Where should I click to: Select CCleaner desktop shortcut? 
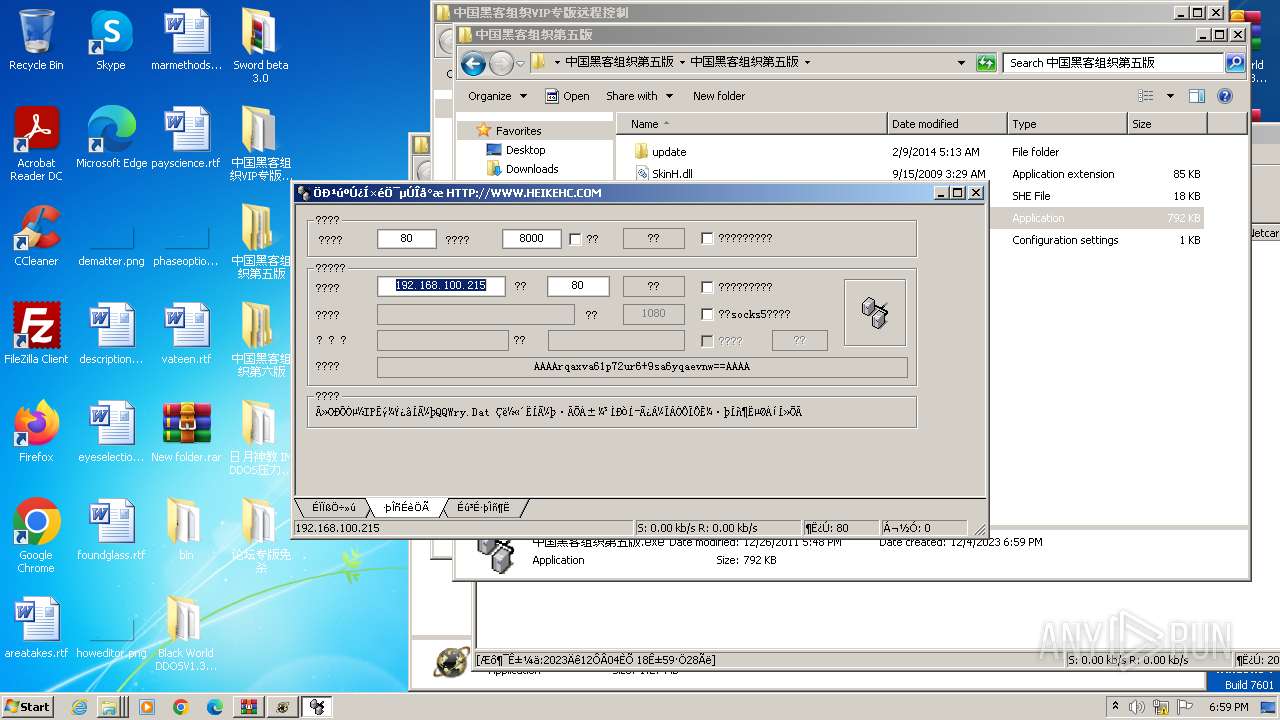pos(36,235)
